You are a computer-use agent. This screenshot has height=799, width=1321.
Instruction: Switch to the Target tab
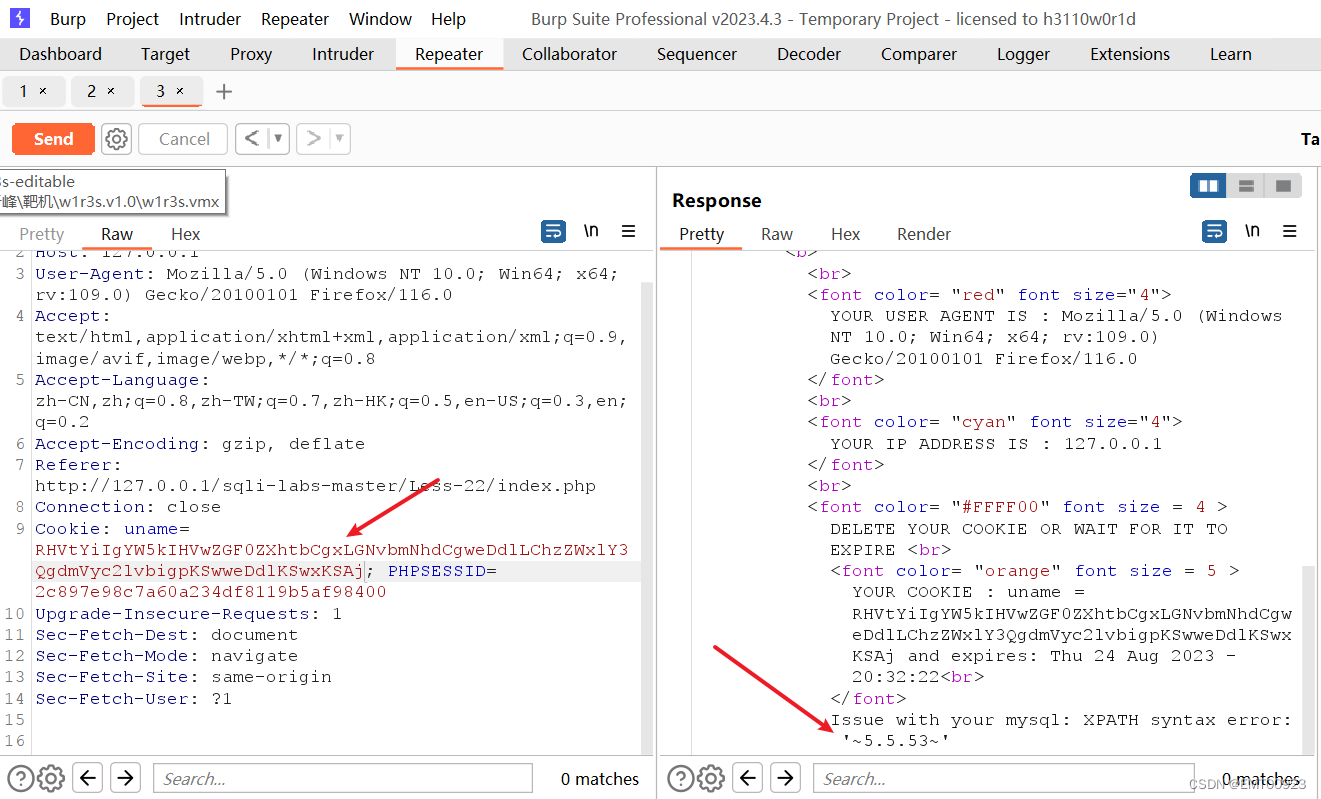[165, 54]
